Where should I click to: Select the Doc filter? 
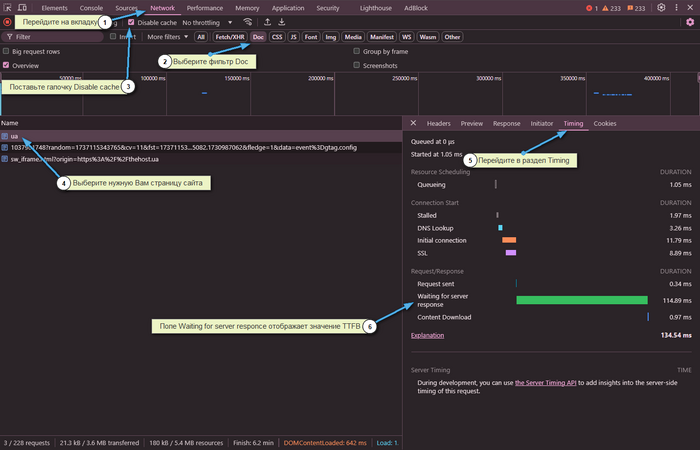pyautogui.click(x=258, y=37)
